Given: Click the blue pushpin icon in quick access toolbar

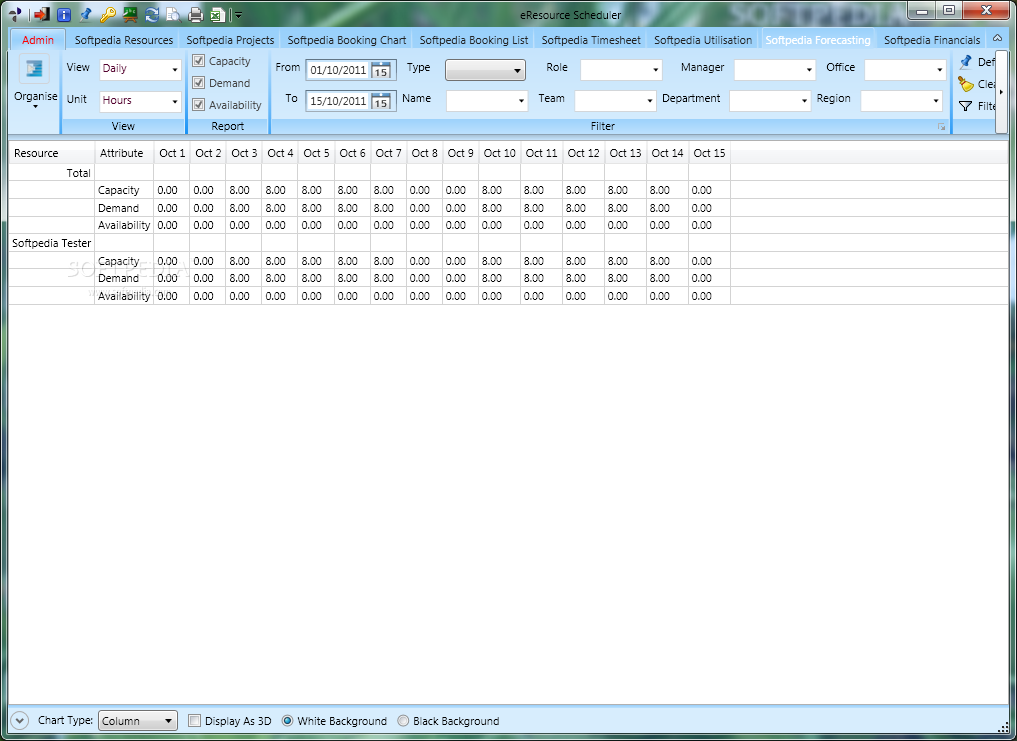Looking at the screenshot, I should tap(85, 14).
